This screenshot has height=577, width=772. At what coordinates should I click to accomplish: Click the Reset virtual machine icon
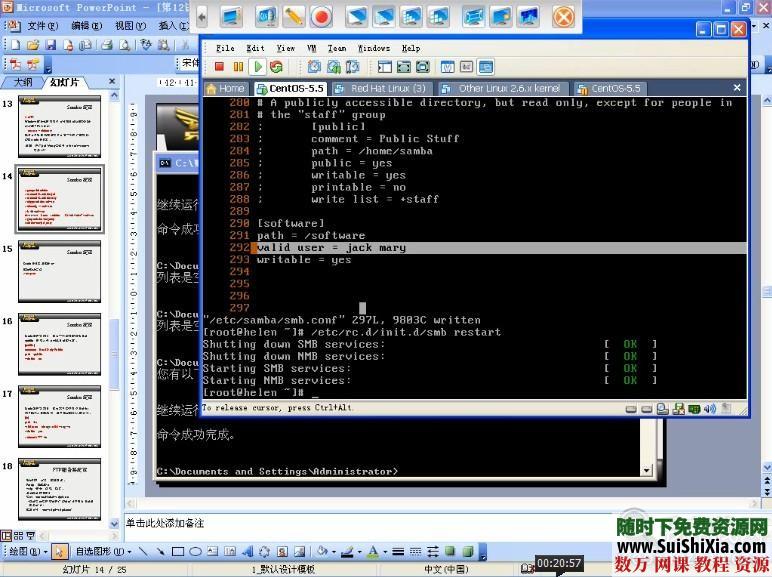click(x=276, y=66)
